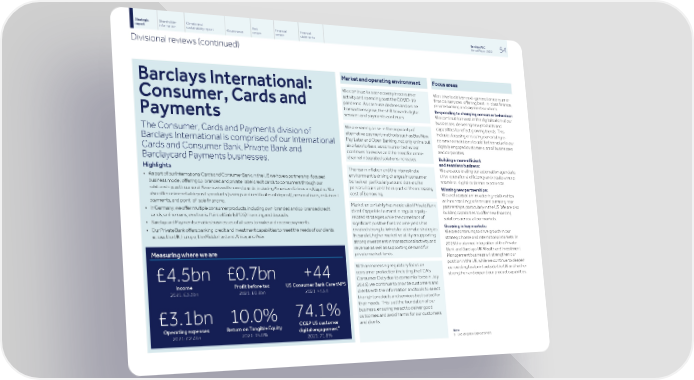Select the Highlights subheading
694x380 pixels.
(157, 165)
